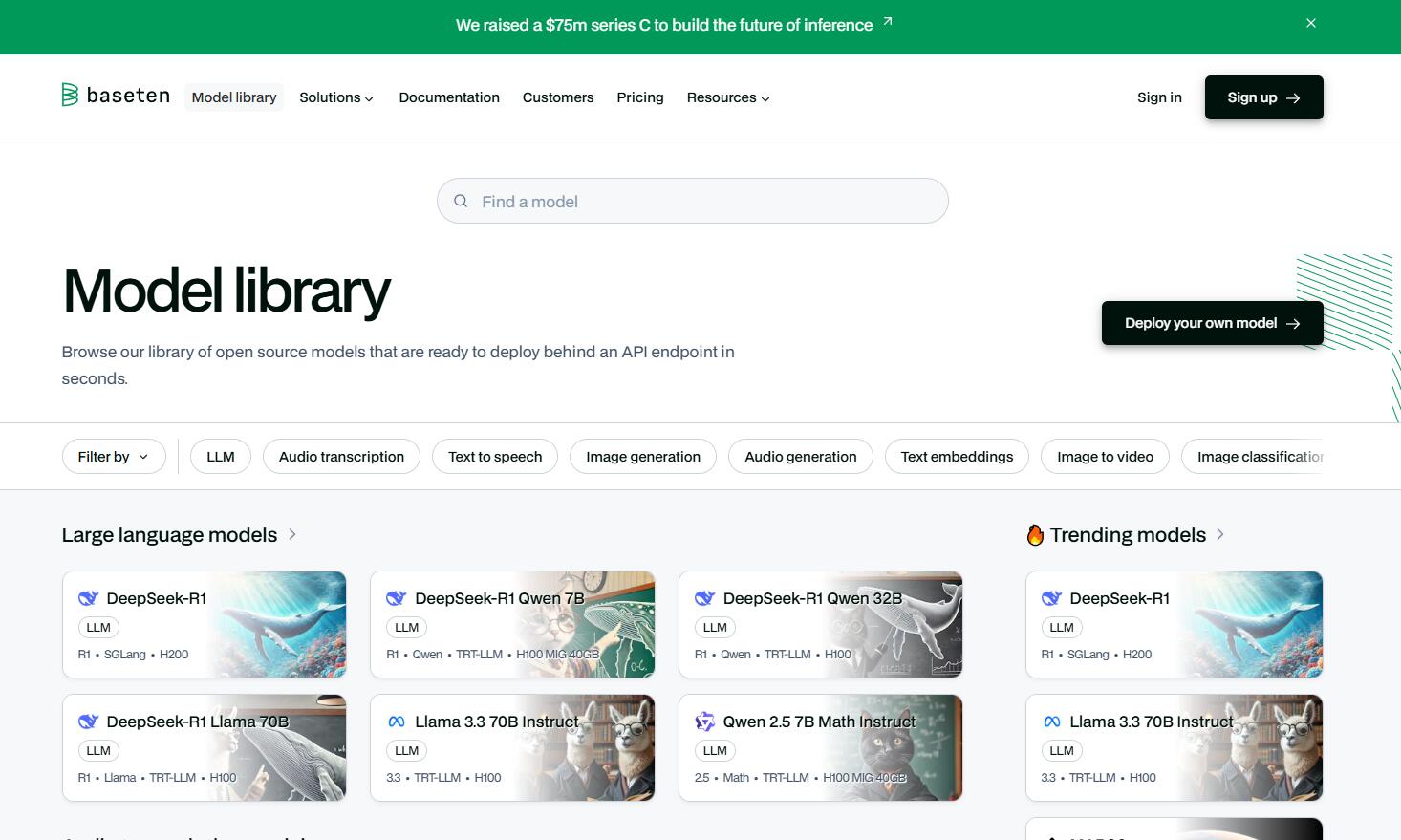Filter by Text embeddings
Screen dimensions: 1401x840
957,457
